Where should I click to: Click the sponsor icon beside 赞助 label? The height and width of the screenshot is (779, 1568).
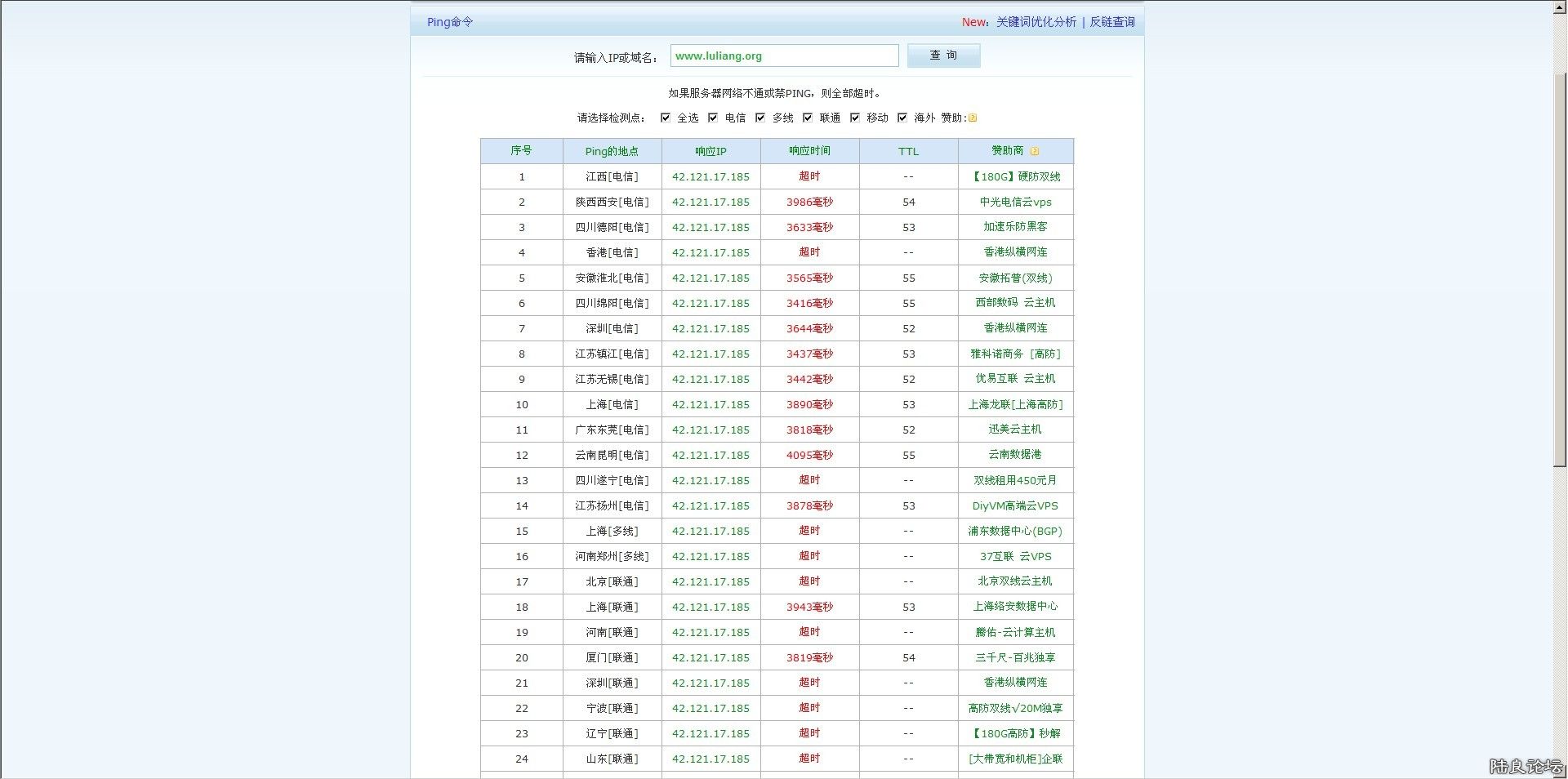pos(972,118)
